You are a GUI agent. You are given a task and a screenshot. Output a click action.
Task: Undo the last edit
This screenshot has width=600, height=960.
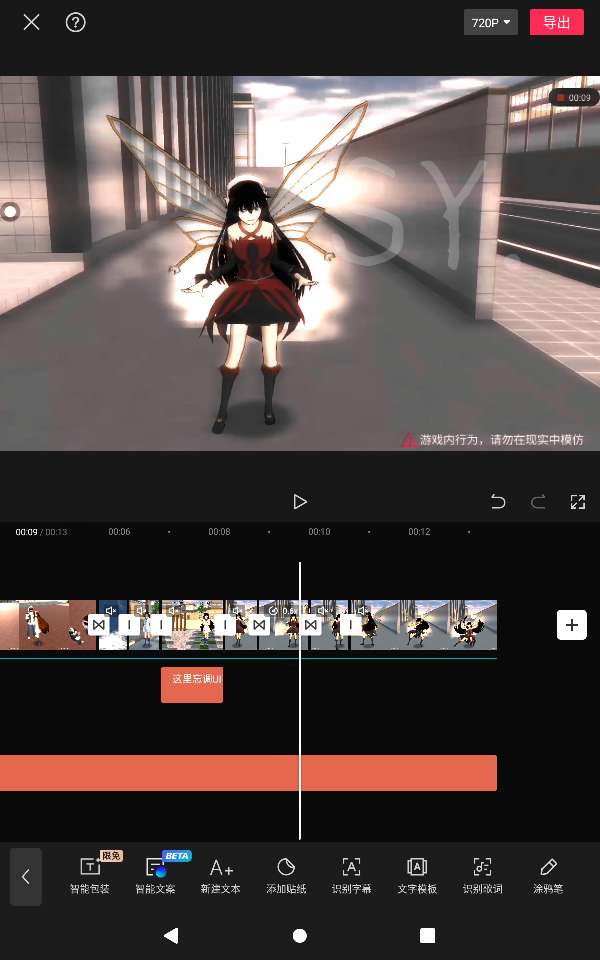[498, 502]
